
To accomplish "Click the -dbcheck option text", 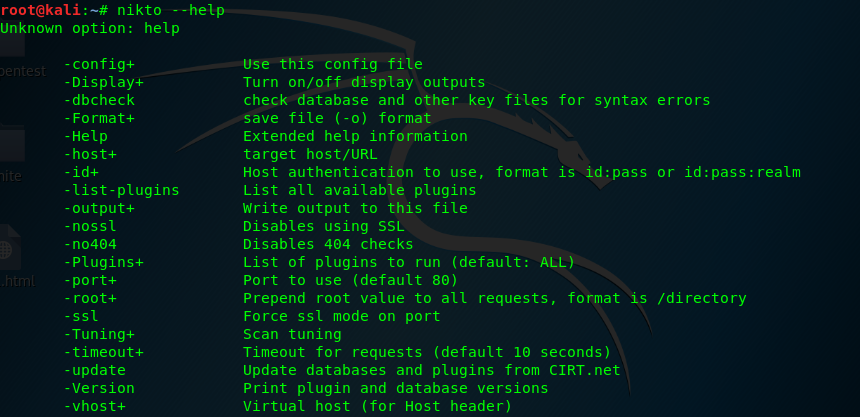I will click(99, 100).
